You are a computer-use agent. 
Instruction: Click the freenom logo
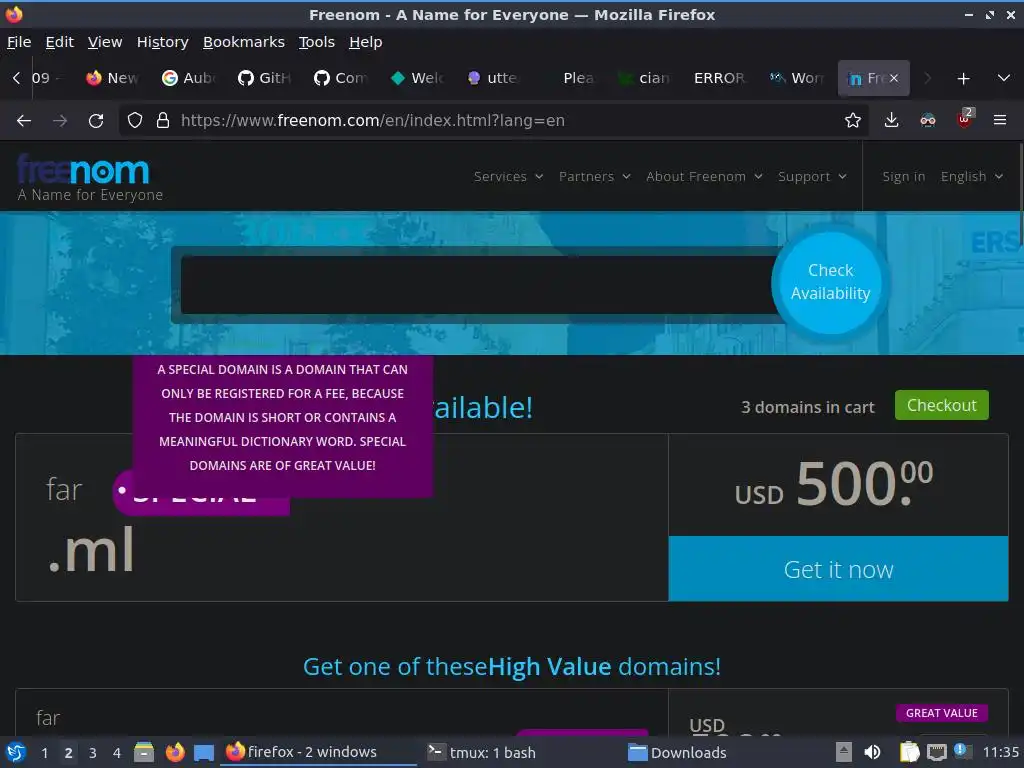[83, 170]
